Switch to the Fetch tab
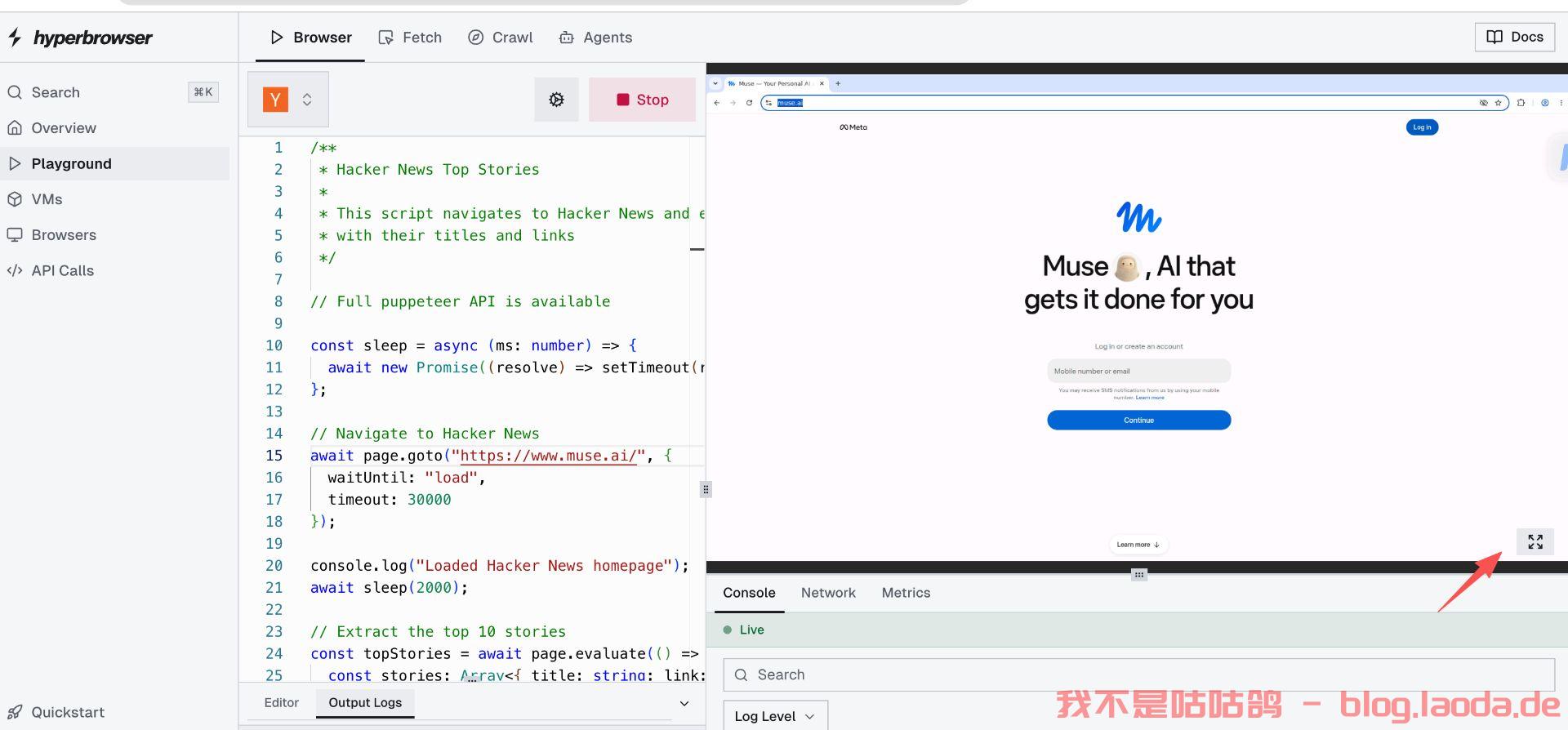Image resolution: width=1568 pixels, height=730 pixels. (410, 38)
